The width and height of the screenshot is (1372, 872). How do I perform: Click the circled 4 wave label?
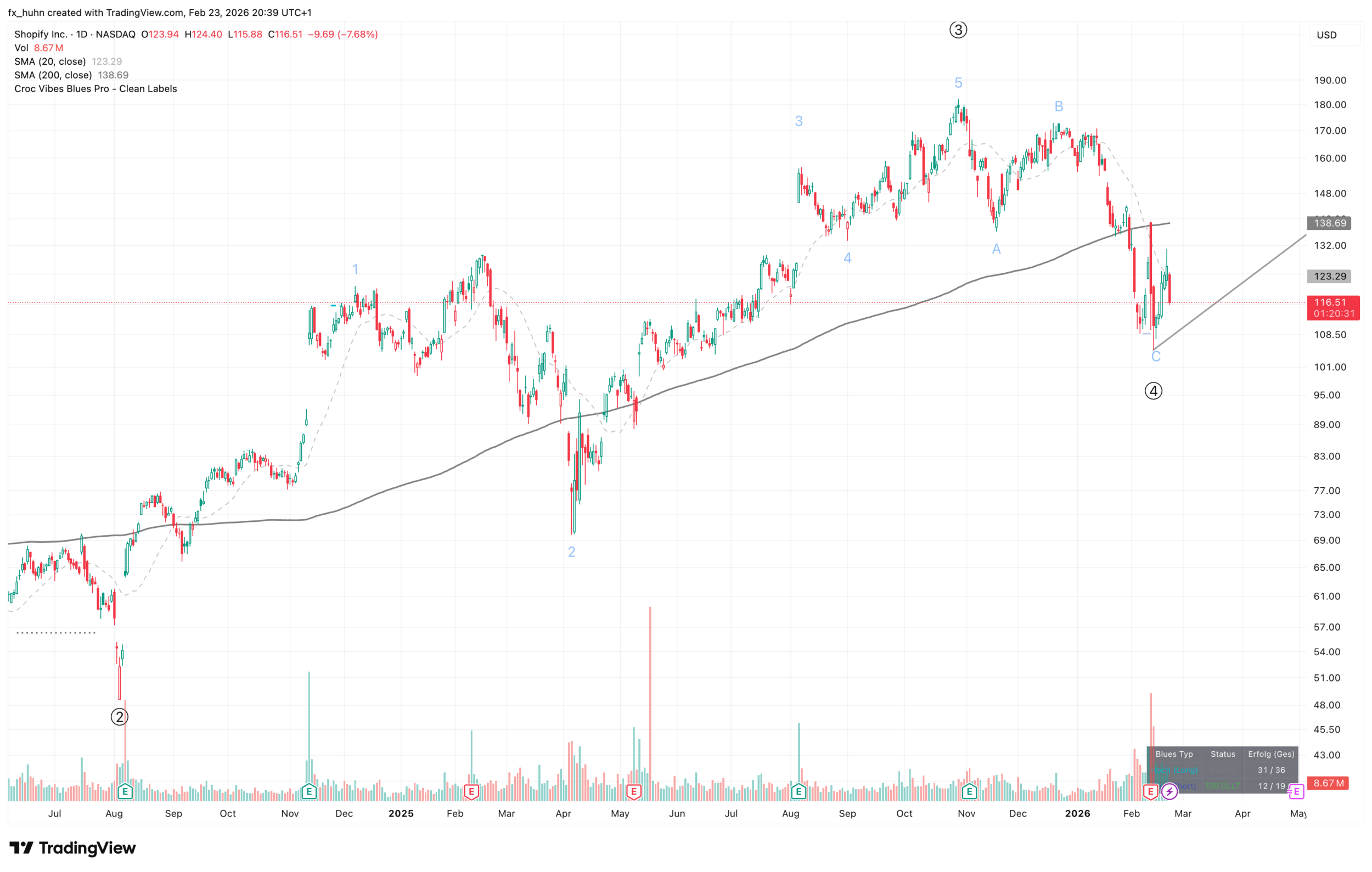click(1153, 391)
